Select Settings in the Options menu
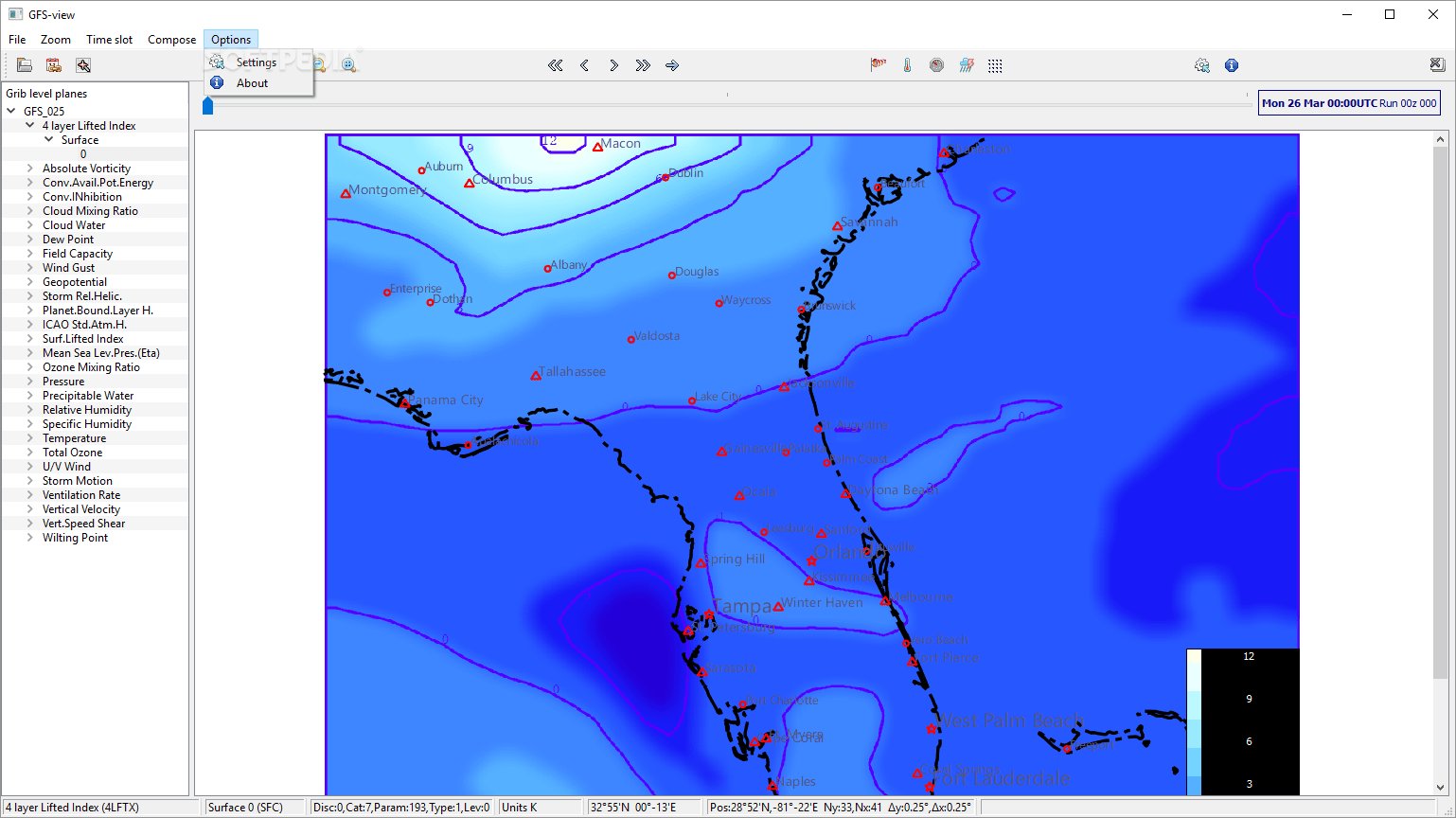The width and height of the screenshot is (1456, 818). click(257, 62)
